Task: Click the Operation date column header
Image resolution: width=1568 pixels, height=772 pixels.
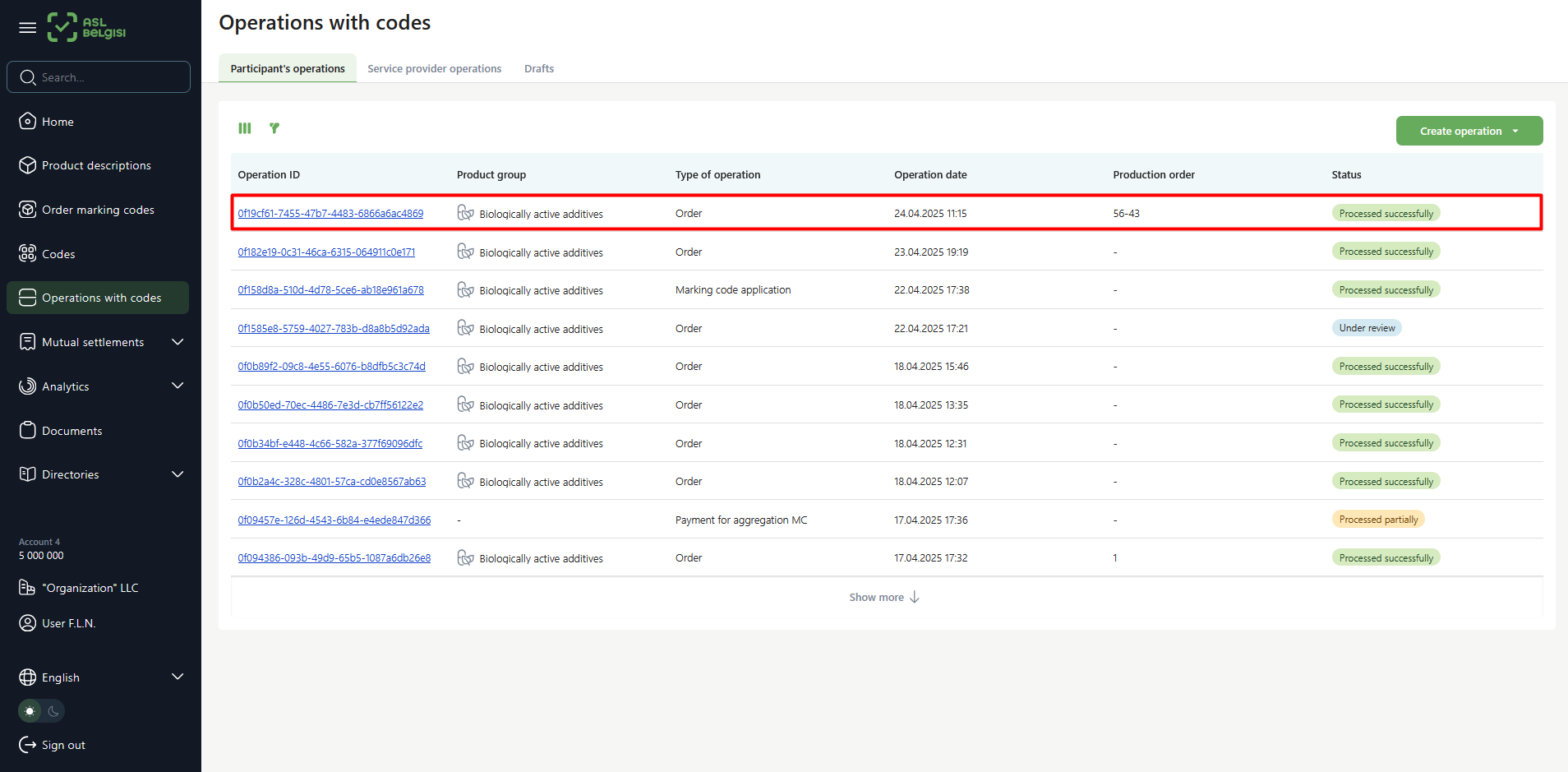Action: [930, 174]
